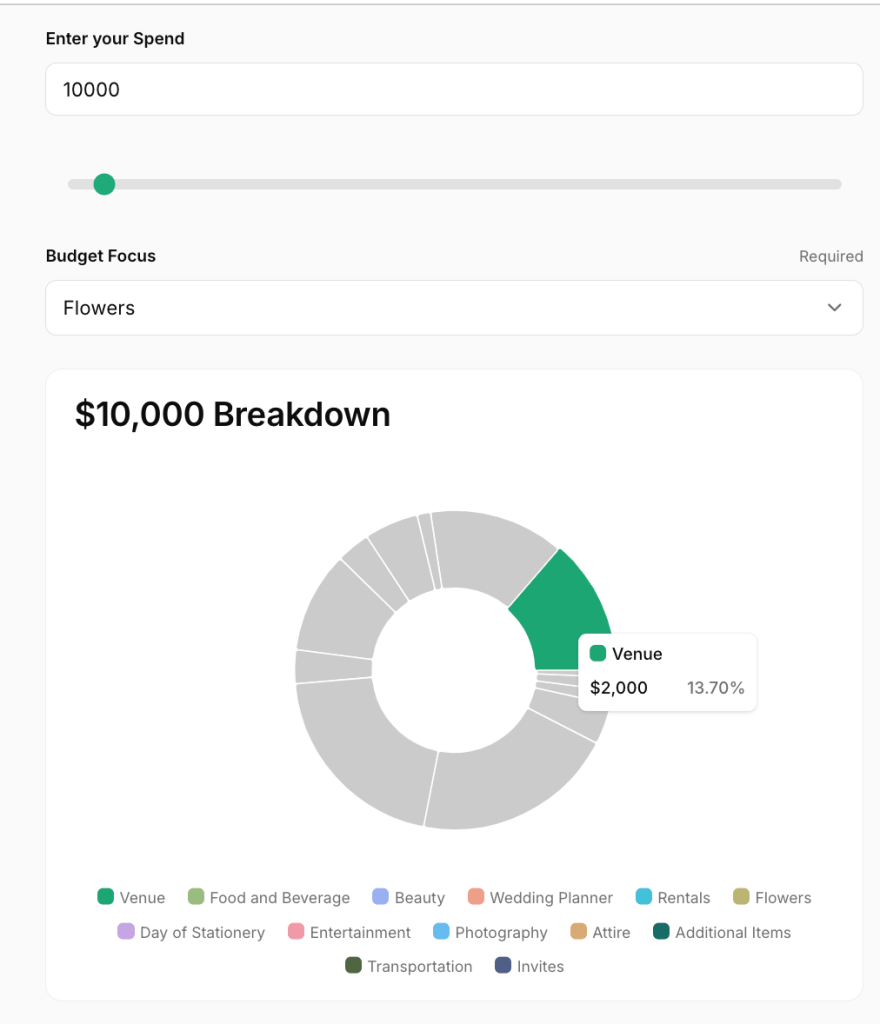Toggle the Venue legend entry off

tap(131, 897)
